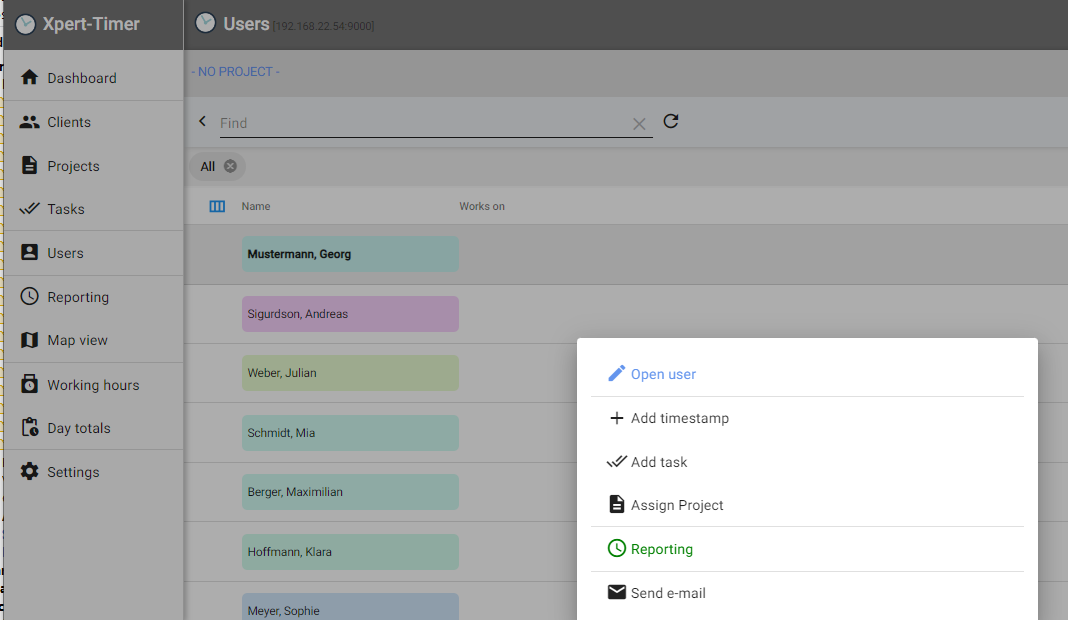This screenshot has width=1068, height=620.
Task: Open Settings from the sidebar
Action: (x=73, y=472)
